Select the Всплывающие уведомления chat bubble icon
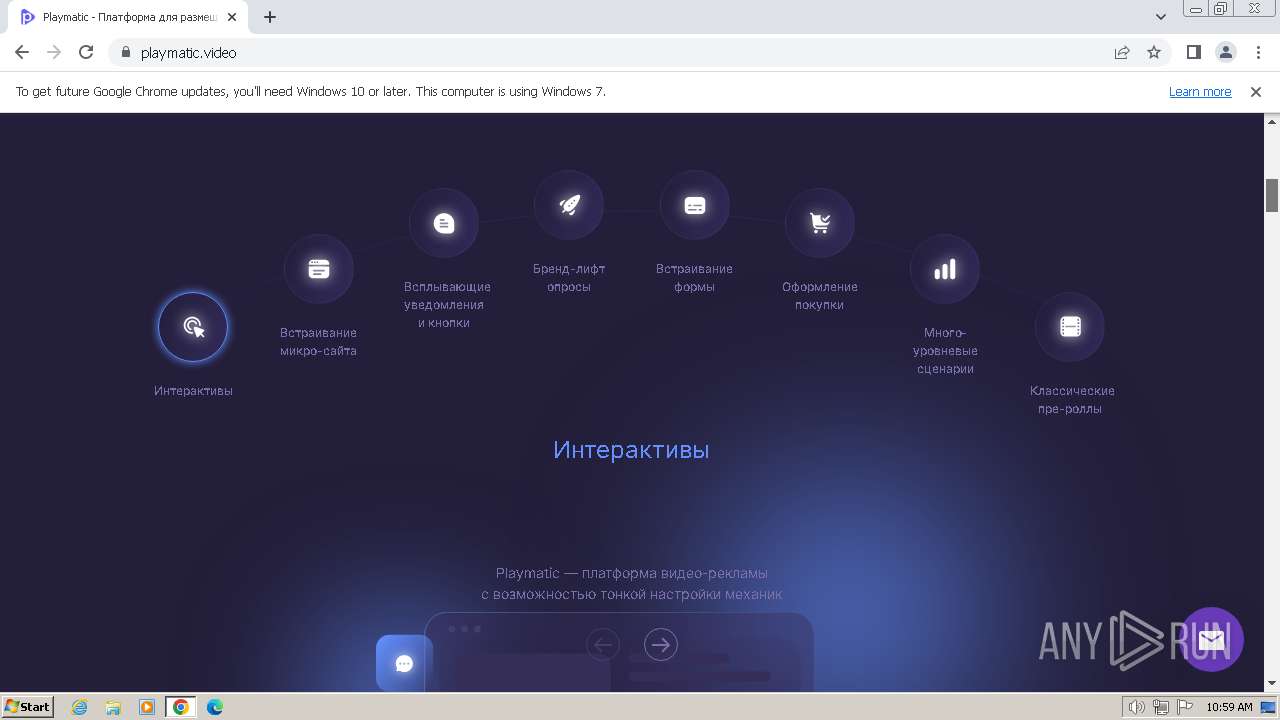This screenshot has width=1280, height=720. click(x=444, y=223)
